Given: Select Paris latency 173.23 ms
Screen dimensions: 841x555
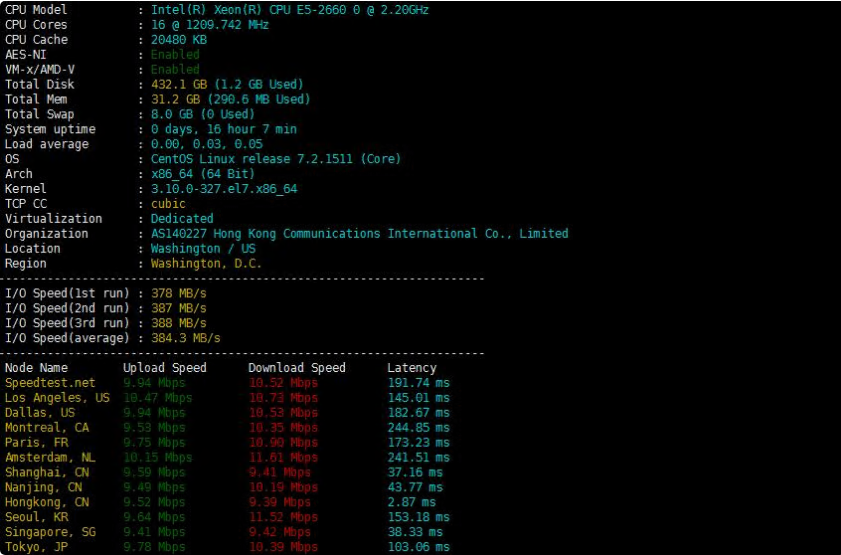Looking at the screenshot, I should point(418,443).
